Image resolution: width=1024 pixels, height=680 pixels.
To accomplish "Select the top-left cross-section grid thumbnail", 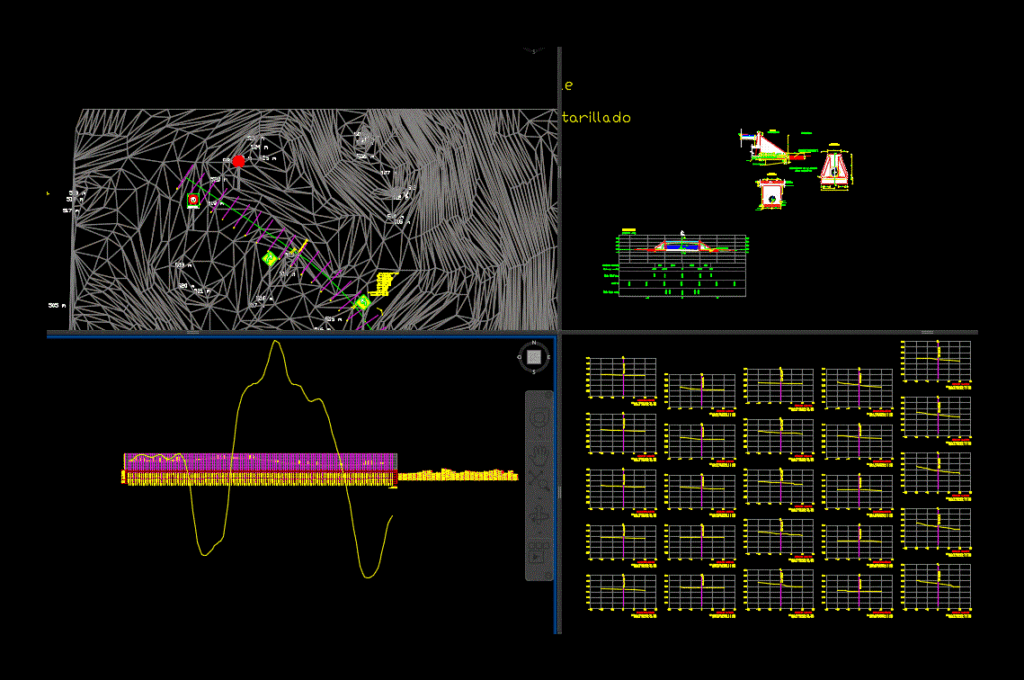I will [x=621, y=381].
